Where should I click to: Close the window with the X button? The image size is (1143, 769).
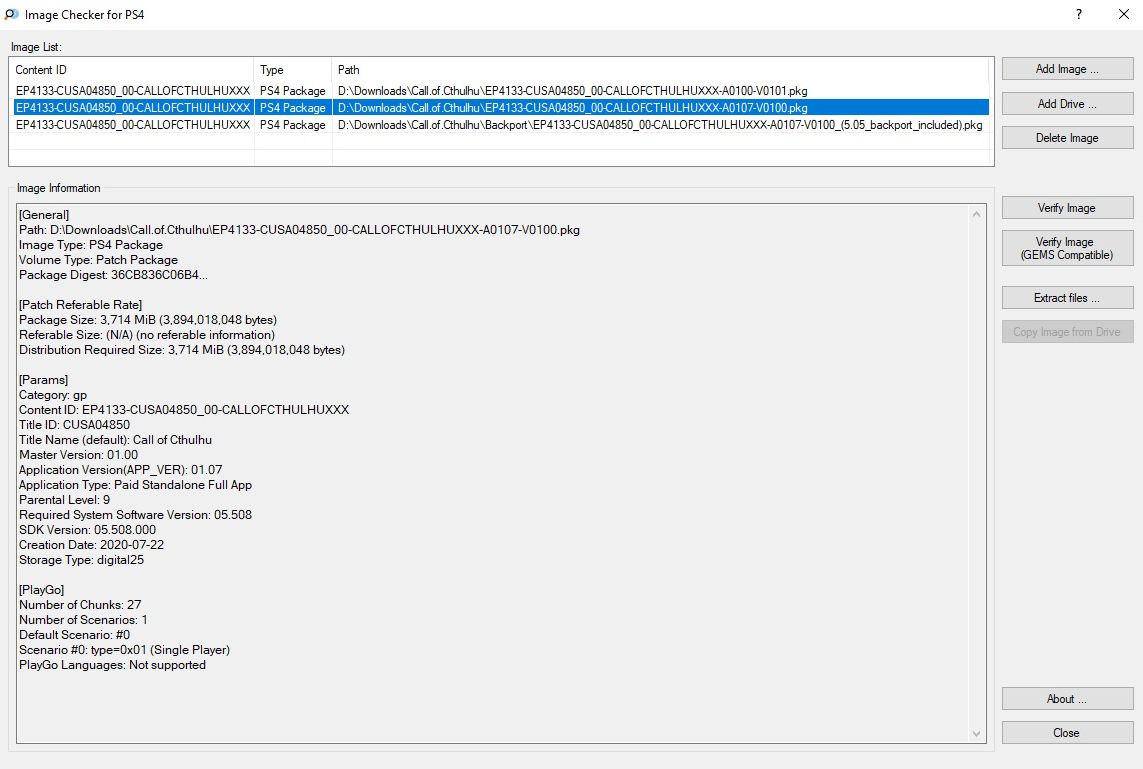pyautogui.click(x=1123, y=15)
